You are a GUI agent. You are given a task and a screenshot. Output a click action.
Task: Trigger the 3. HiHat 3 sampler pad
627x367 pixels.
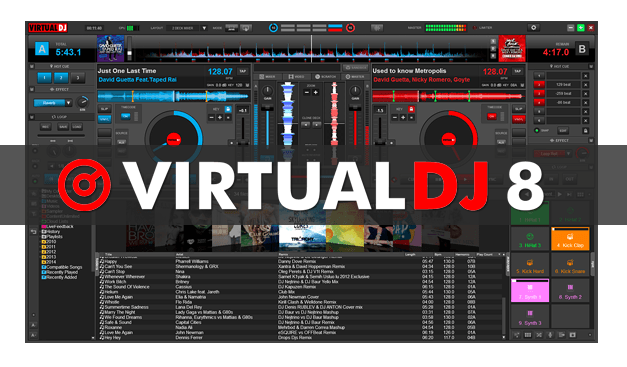(x=530, y=239)
